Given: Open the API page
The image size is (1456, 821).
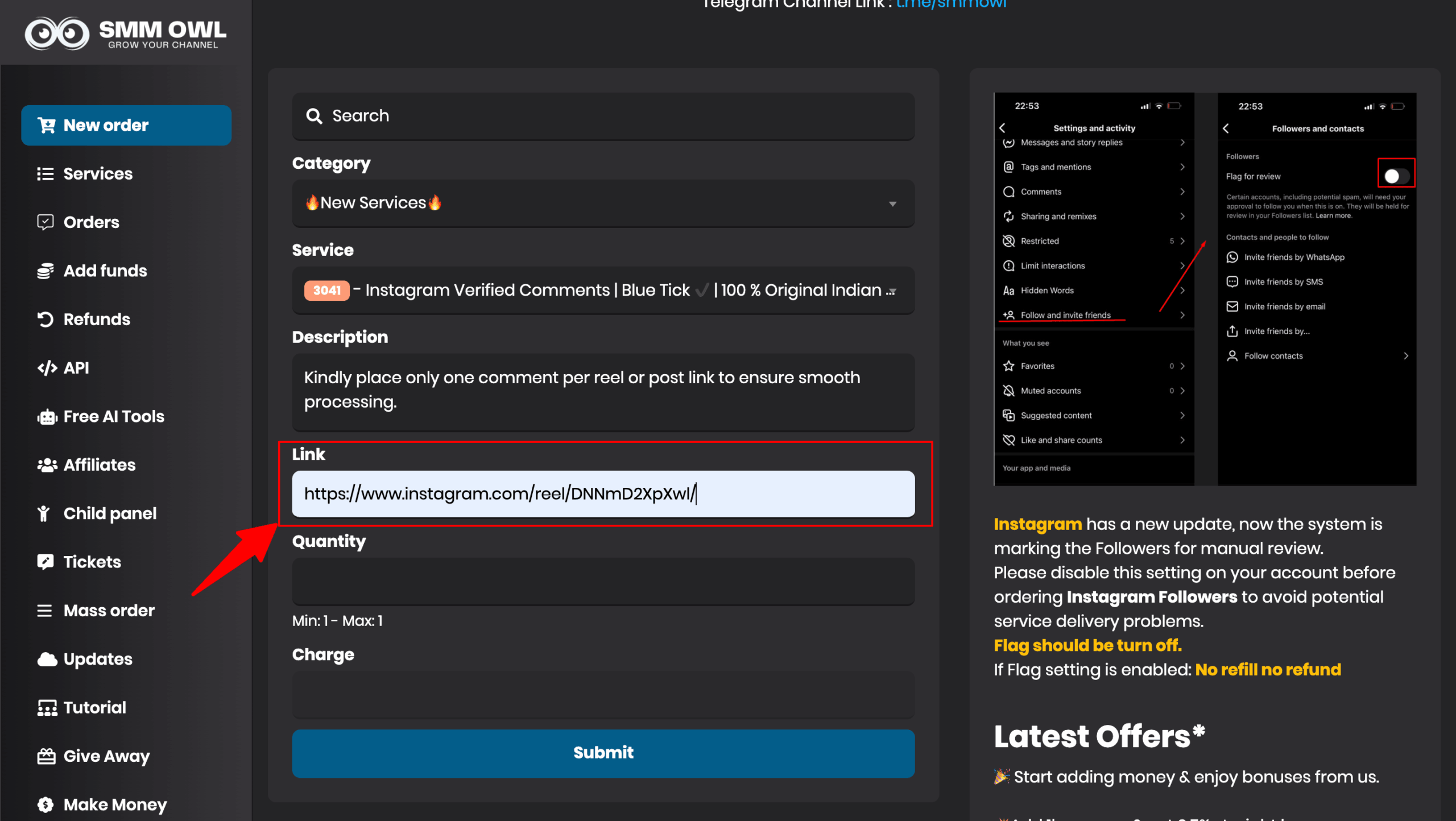Looking at the screenshot, I should coord(76,368).
